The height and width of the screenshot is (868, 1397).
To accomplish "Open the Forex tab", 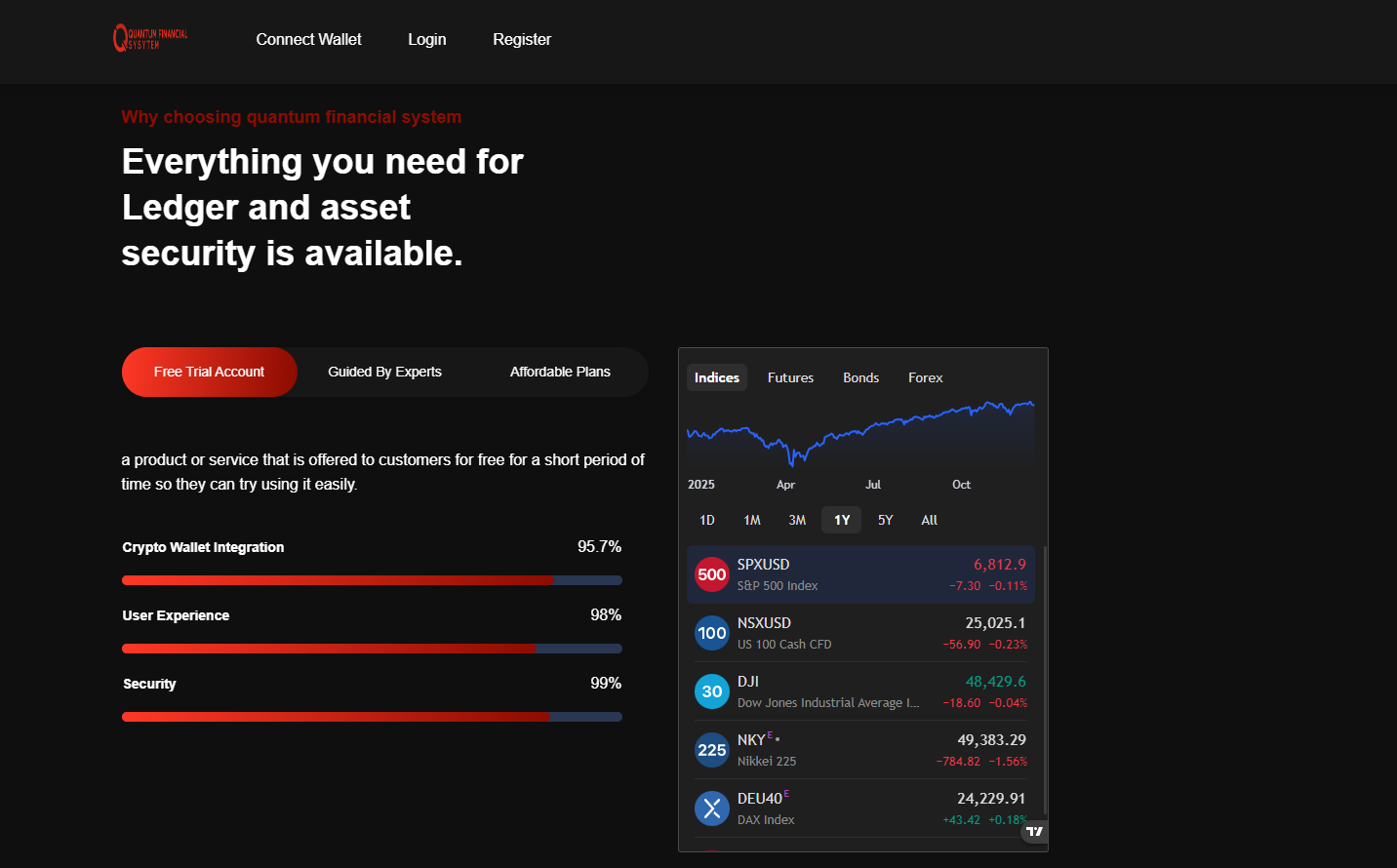I will coord(925,377).
